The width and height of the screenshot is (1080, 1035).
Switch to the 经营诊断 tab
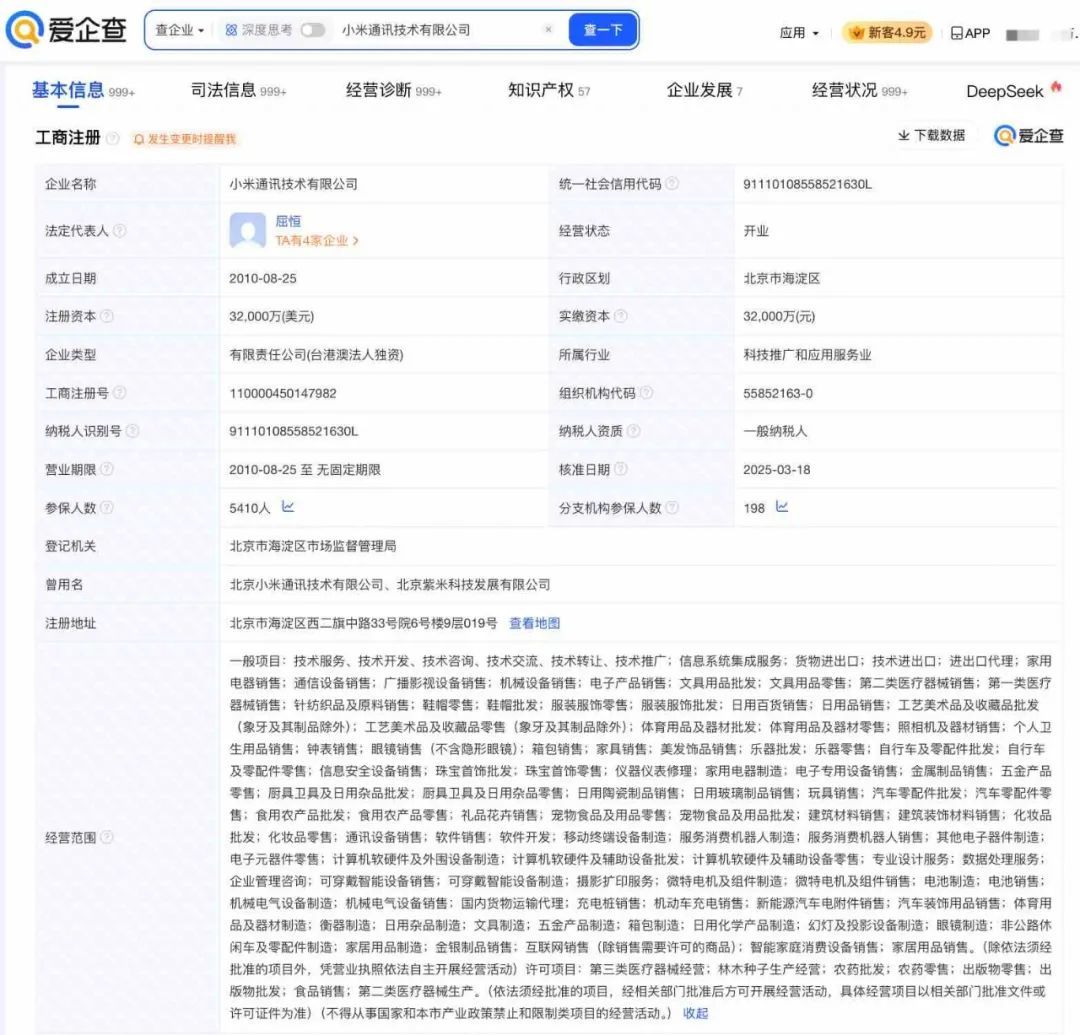[393, 91]
